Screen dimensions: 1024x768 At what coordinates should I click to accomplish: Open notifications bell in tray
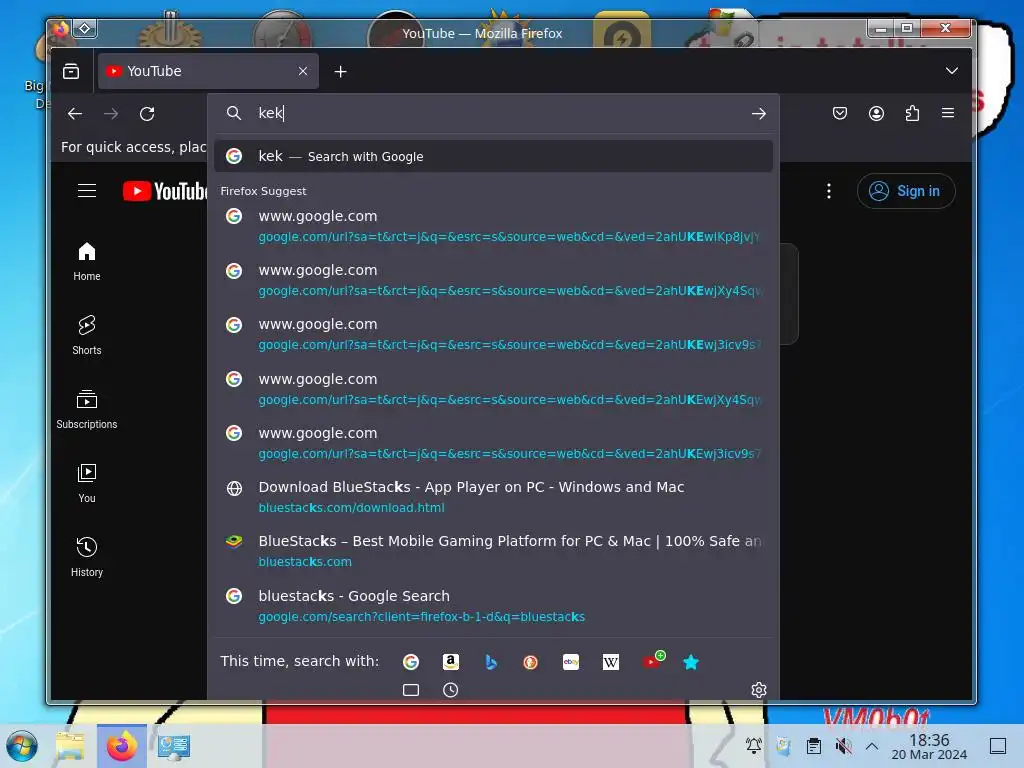pos(754,746)
